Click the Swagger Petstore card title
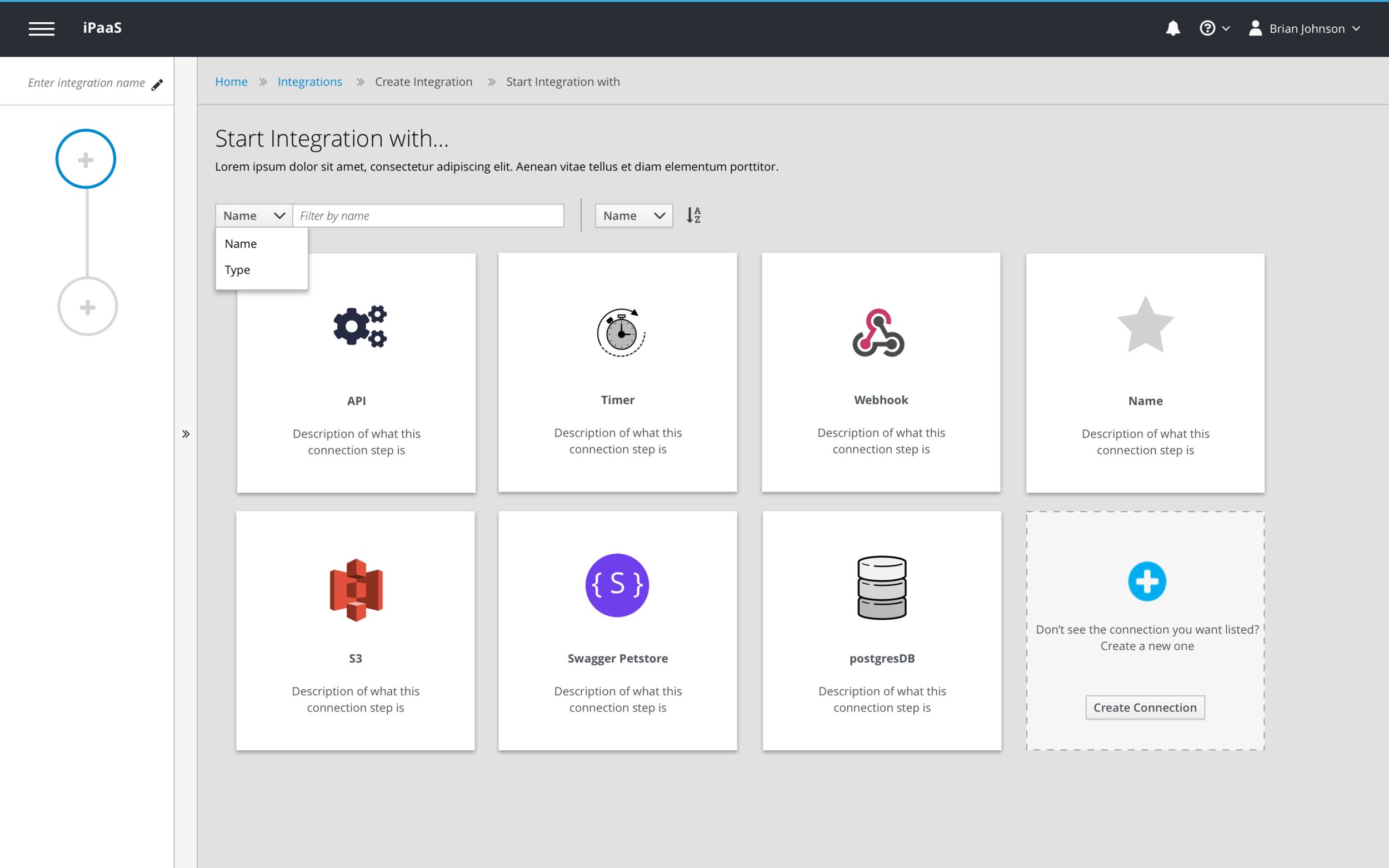 [x=618, y=659]
